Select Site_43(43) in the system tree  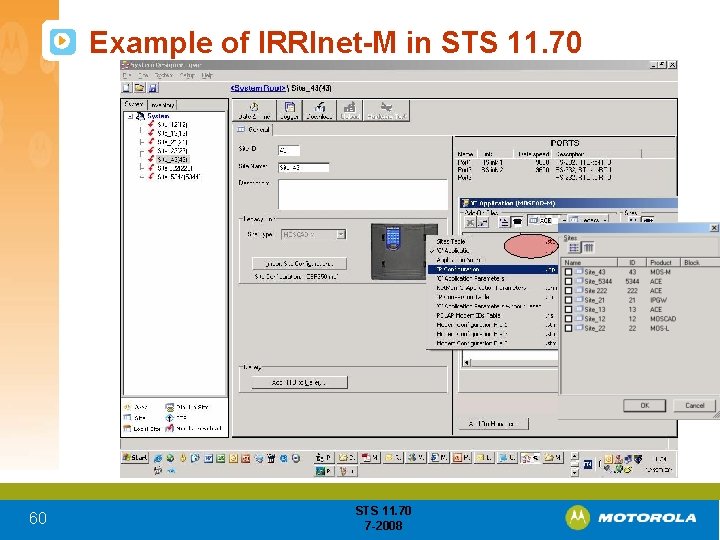coord(172,159)
